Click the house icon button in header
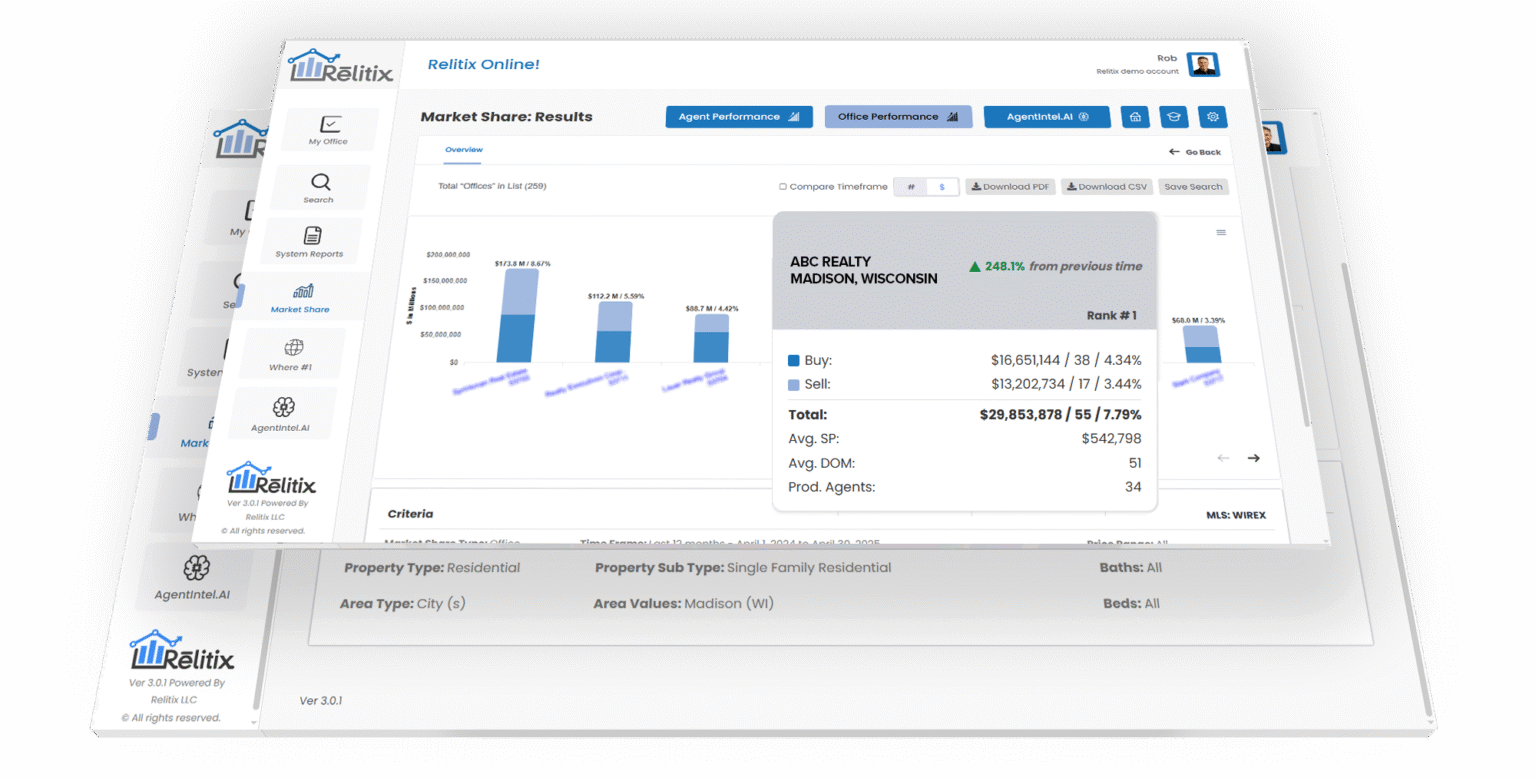The width and height of the screenshot is (1536, 778). [x=1135, y=117]
